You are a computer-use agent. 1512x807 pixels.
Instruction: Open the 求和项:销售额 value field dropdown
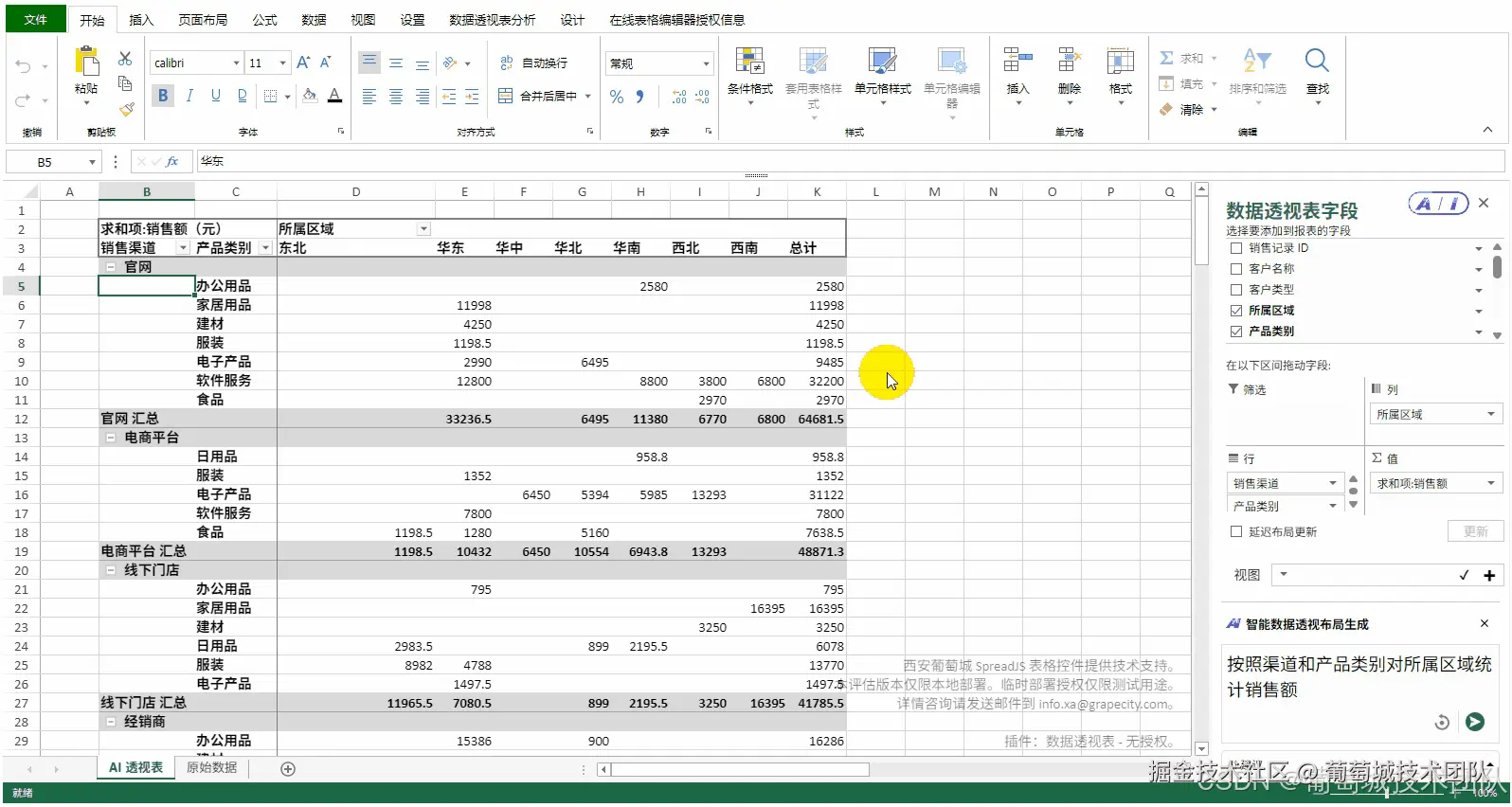(x=1490, y=483)
